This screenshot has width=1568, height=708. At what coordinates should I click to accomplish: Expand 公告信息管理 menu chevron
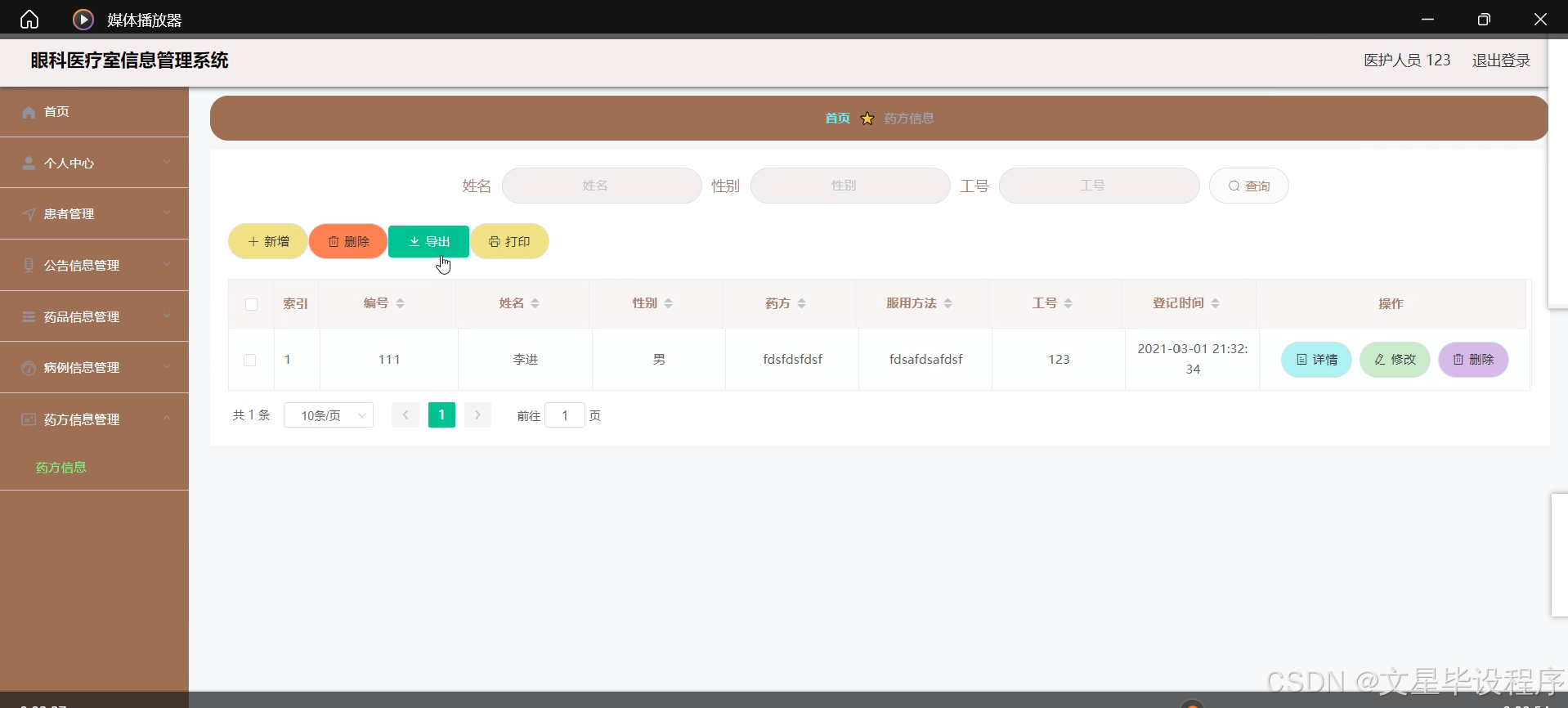pos(167,264)
